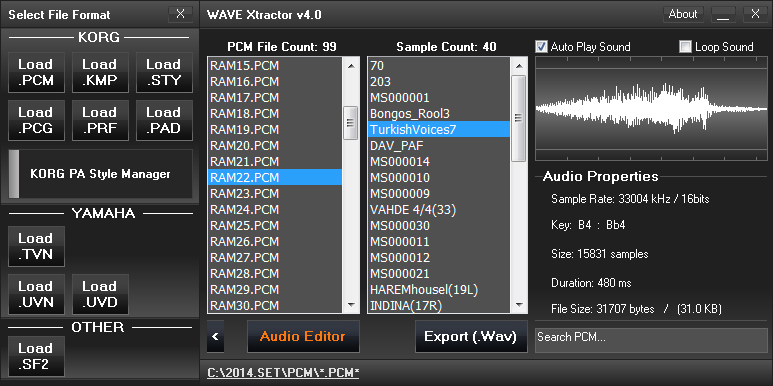Export the selected sample as .Wav

pyautogui.click(x=471, y=337)
